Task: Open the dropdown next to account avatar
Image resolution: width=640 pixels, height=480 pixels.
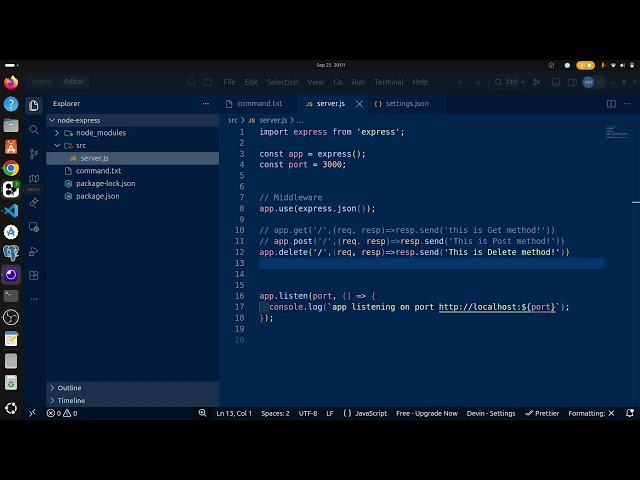Action: tap(600, 82)
